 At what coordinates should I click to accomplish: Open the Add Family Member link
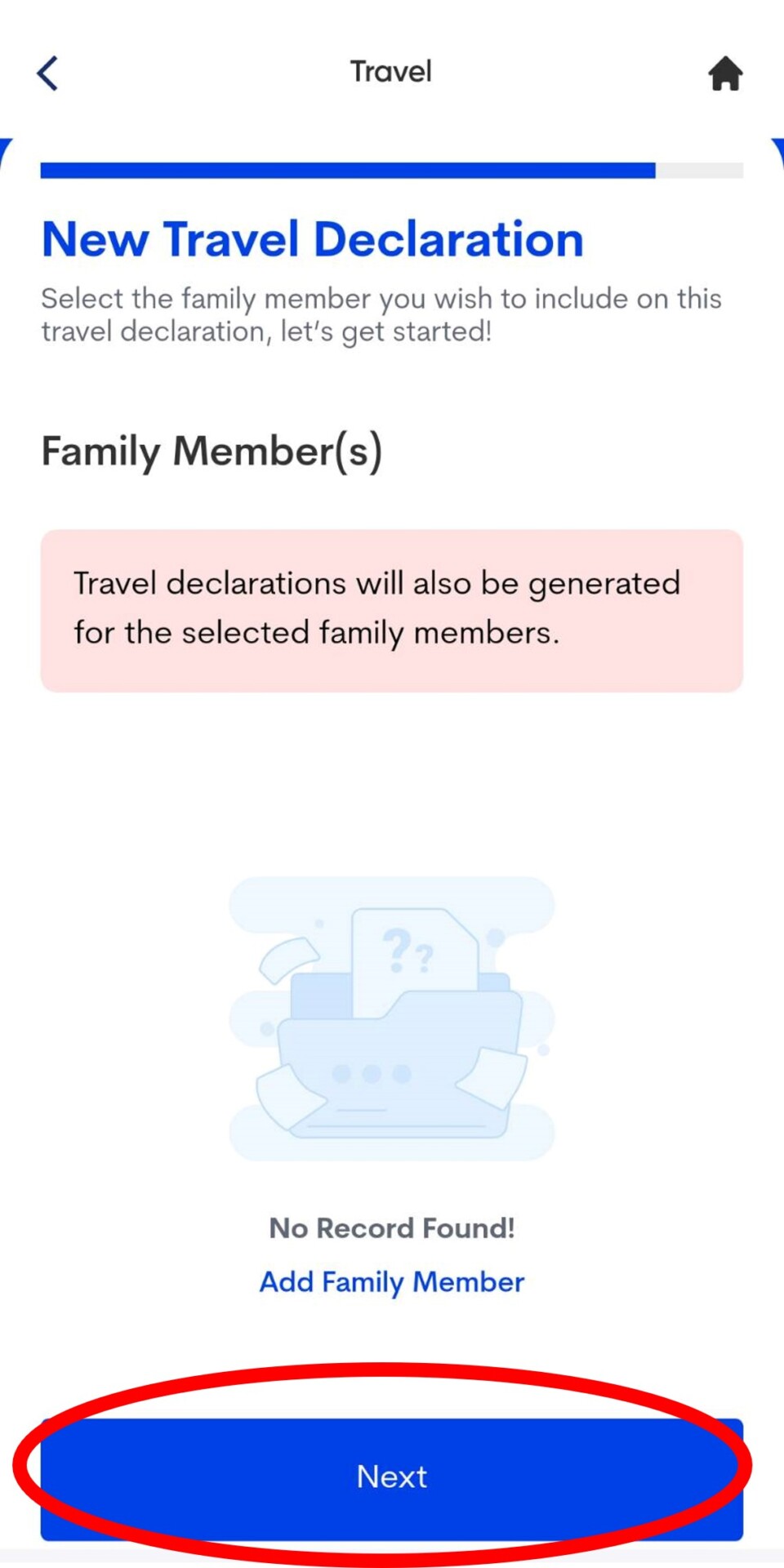point(392,1282)
